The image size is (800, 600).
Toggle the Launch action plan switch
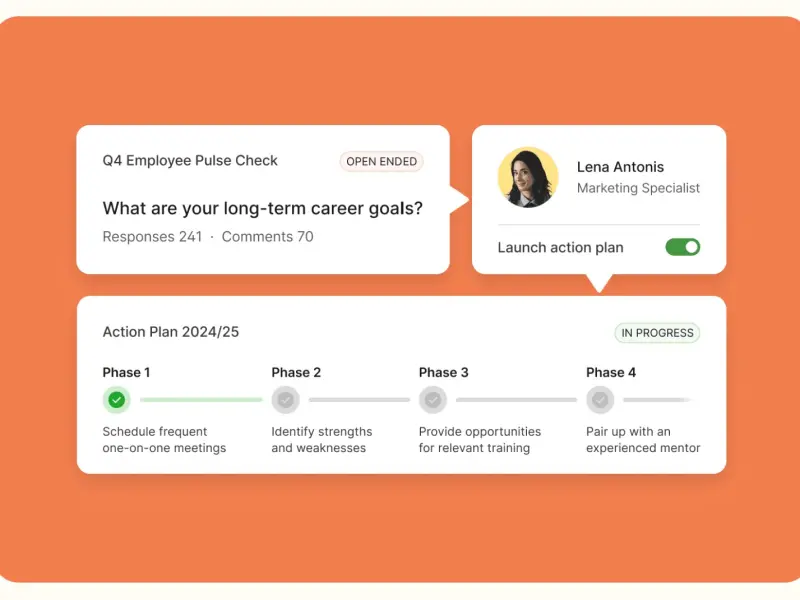683,247
